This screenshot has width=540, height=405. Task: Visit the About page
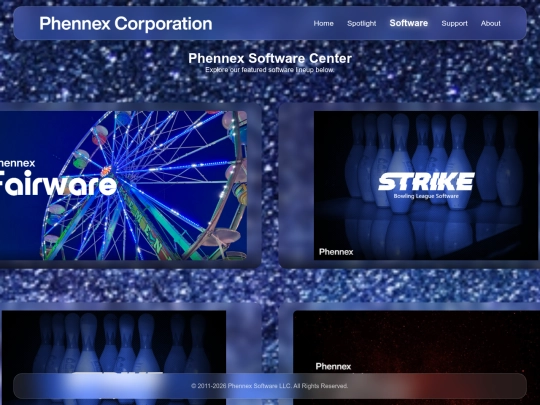[491, 23]
